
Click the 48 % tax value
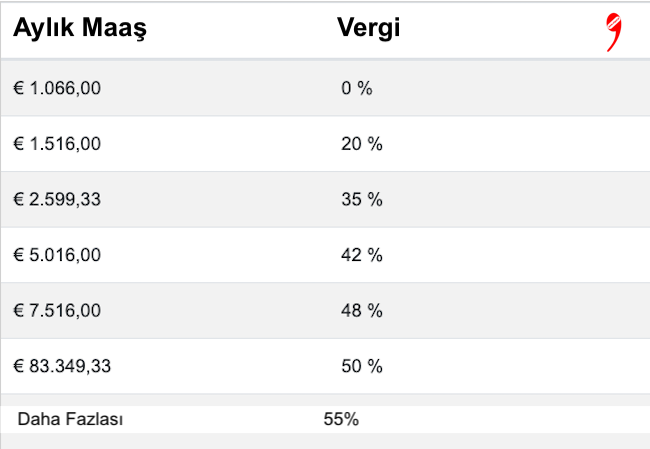[x=362, y=311]
